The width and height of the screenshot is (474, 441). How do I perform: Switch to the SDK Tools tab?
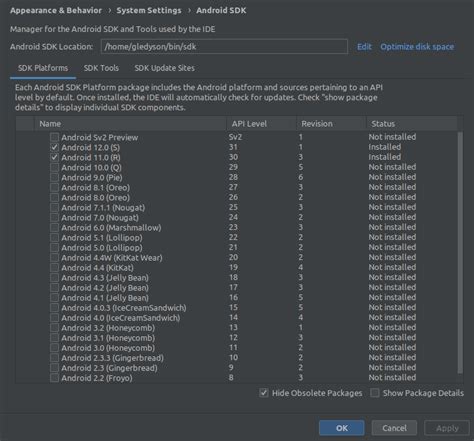pos(101,68)
